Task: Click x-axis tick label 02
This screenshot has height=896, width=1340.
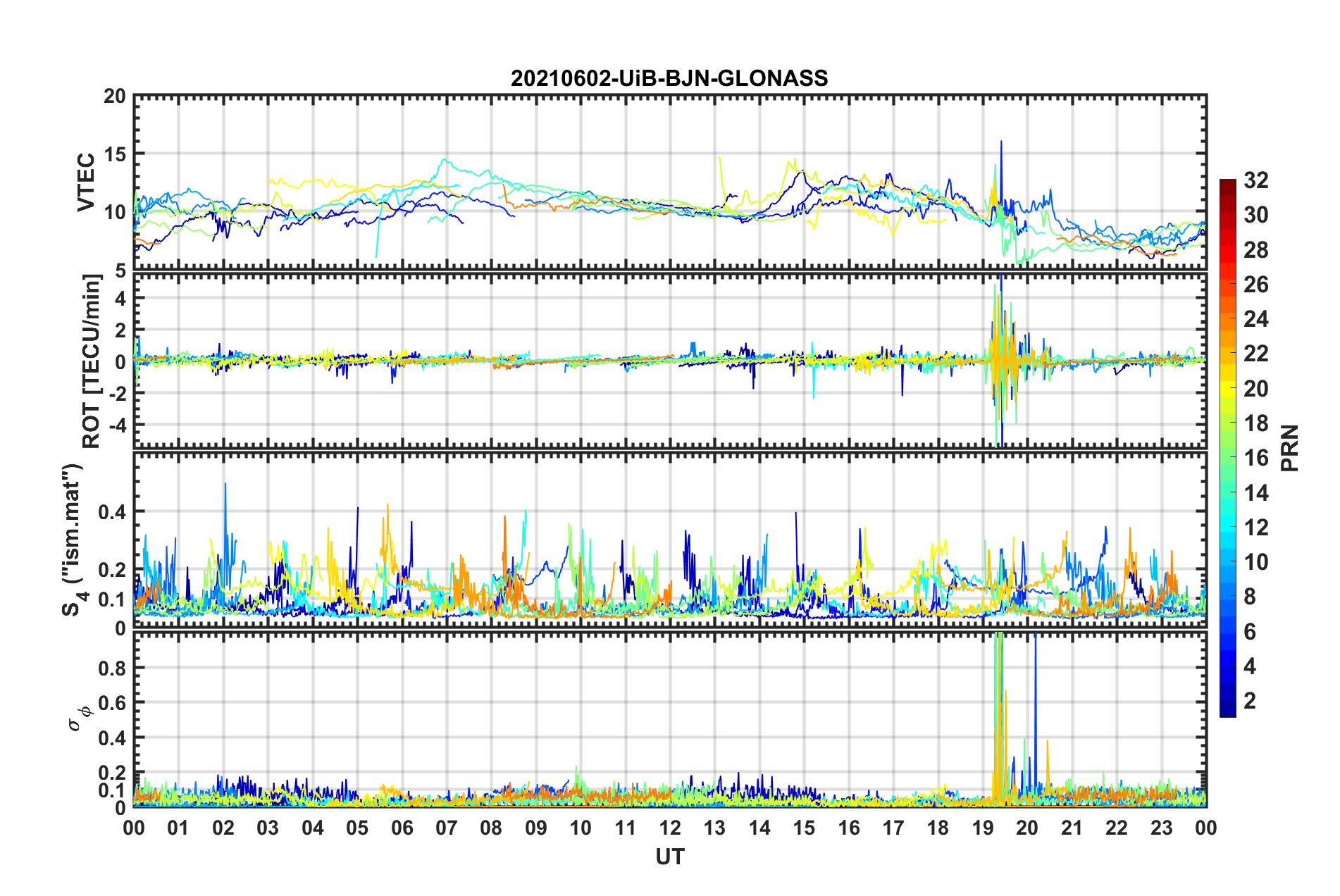Action: coord(223,828)
